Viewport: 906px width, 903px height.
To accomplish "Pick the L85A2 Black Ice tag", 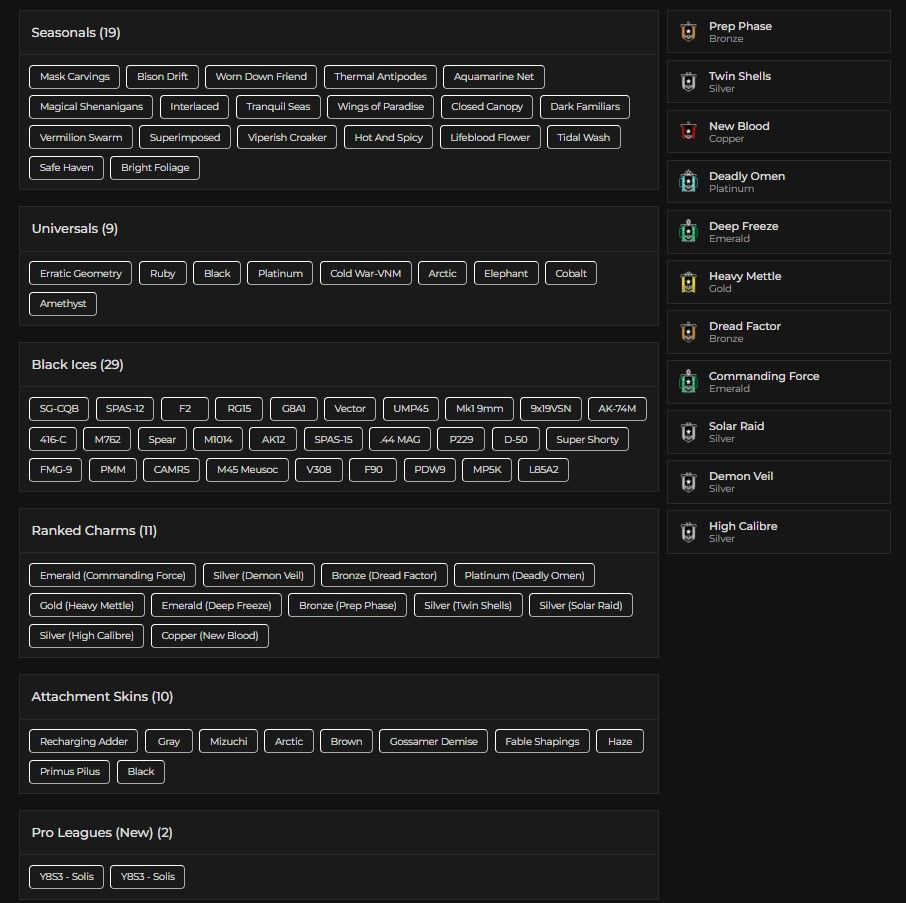I will [544, 470].
